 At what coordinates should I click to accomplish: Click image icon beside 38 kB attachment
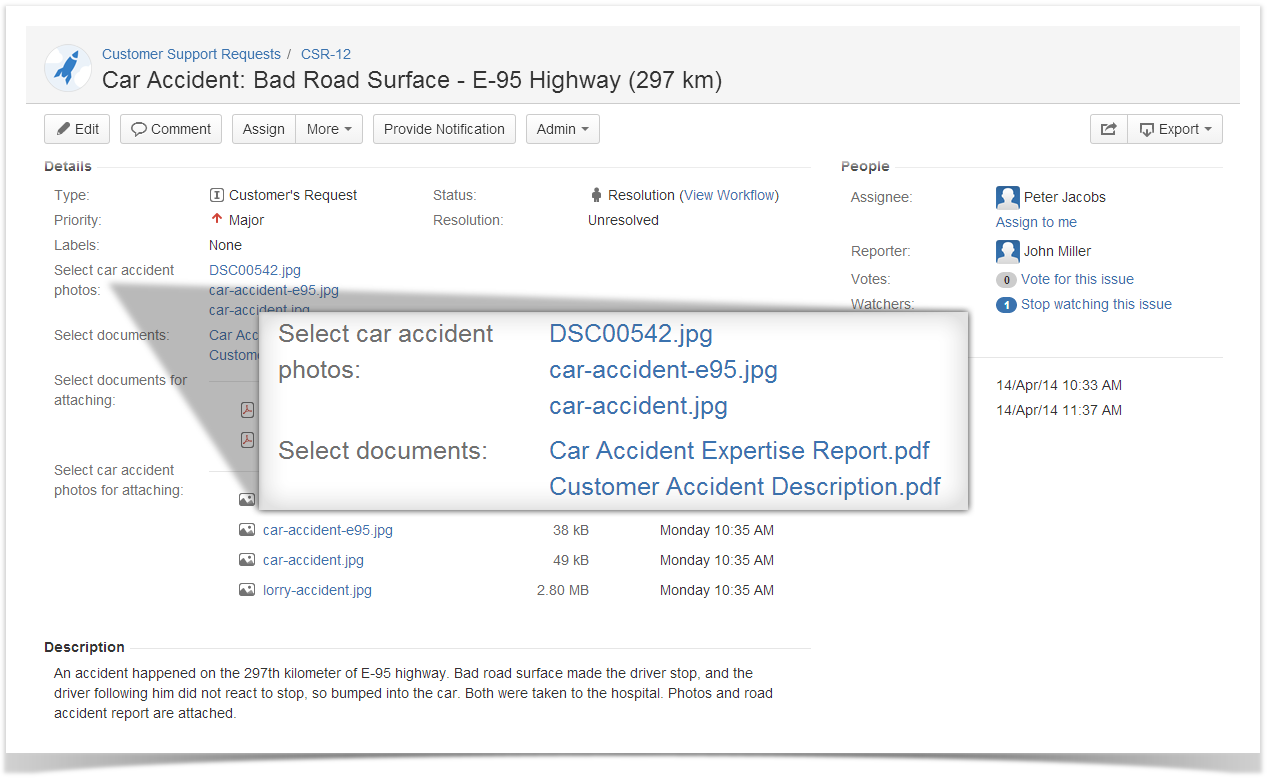[x=247, y=530]
